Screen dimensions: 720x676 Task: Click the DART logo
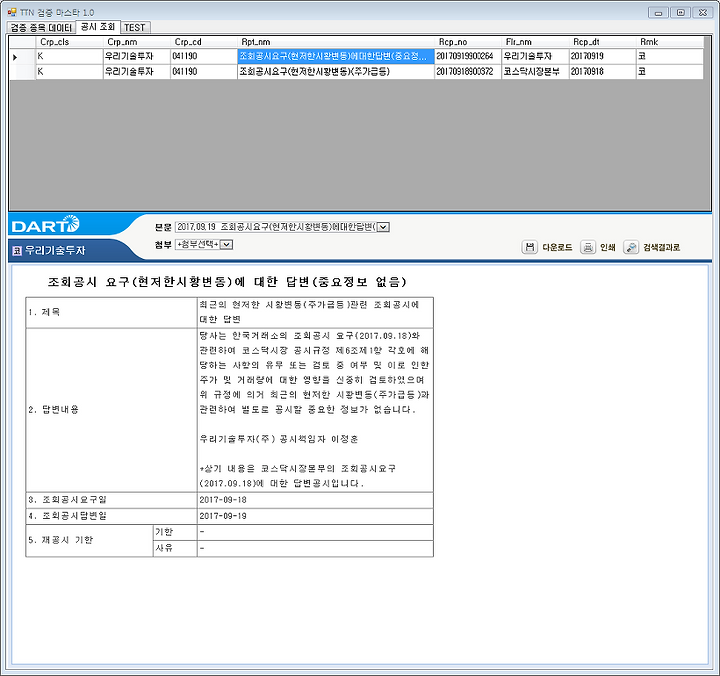[45, 224]
